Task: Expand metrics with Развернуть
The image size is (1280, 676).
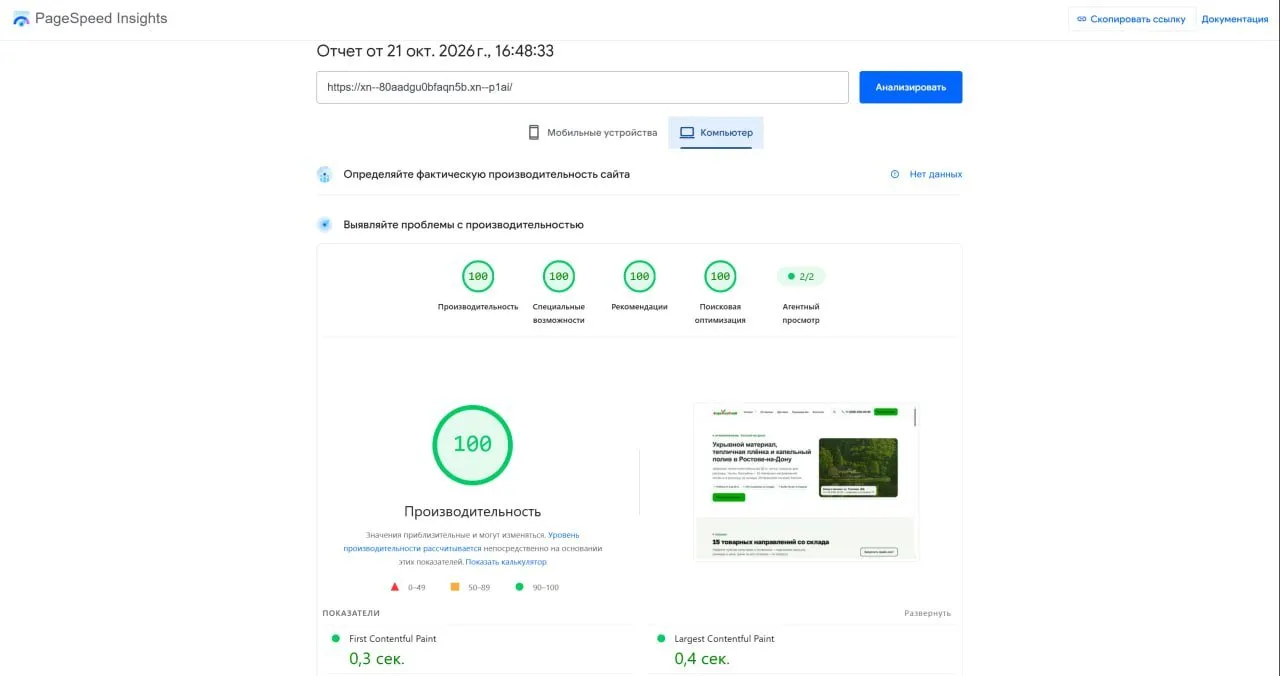Action: (x=928, y=613)
